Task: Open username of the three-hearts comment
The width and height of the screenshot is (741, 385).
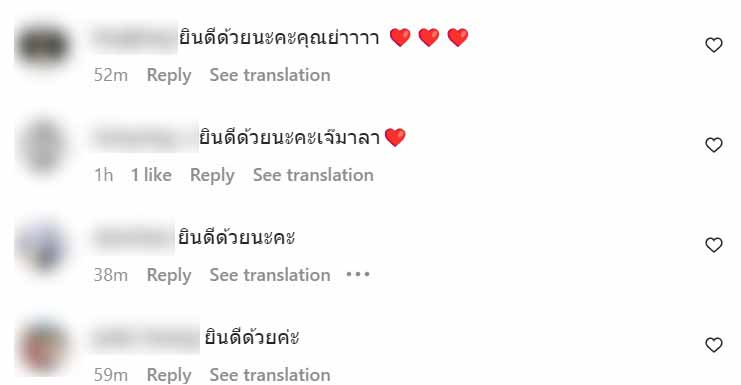Action: click(134, 37)
